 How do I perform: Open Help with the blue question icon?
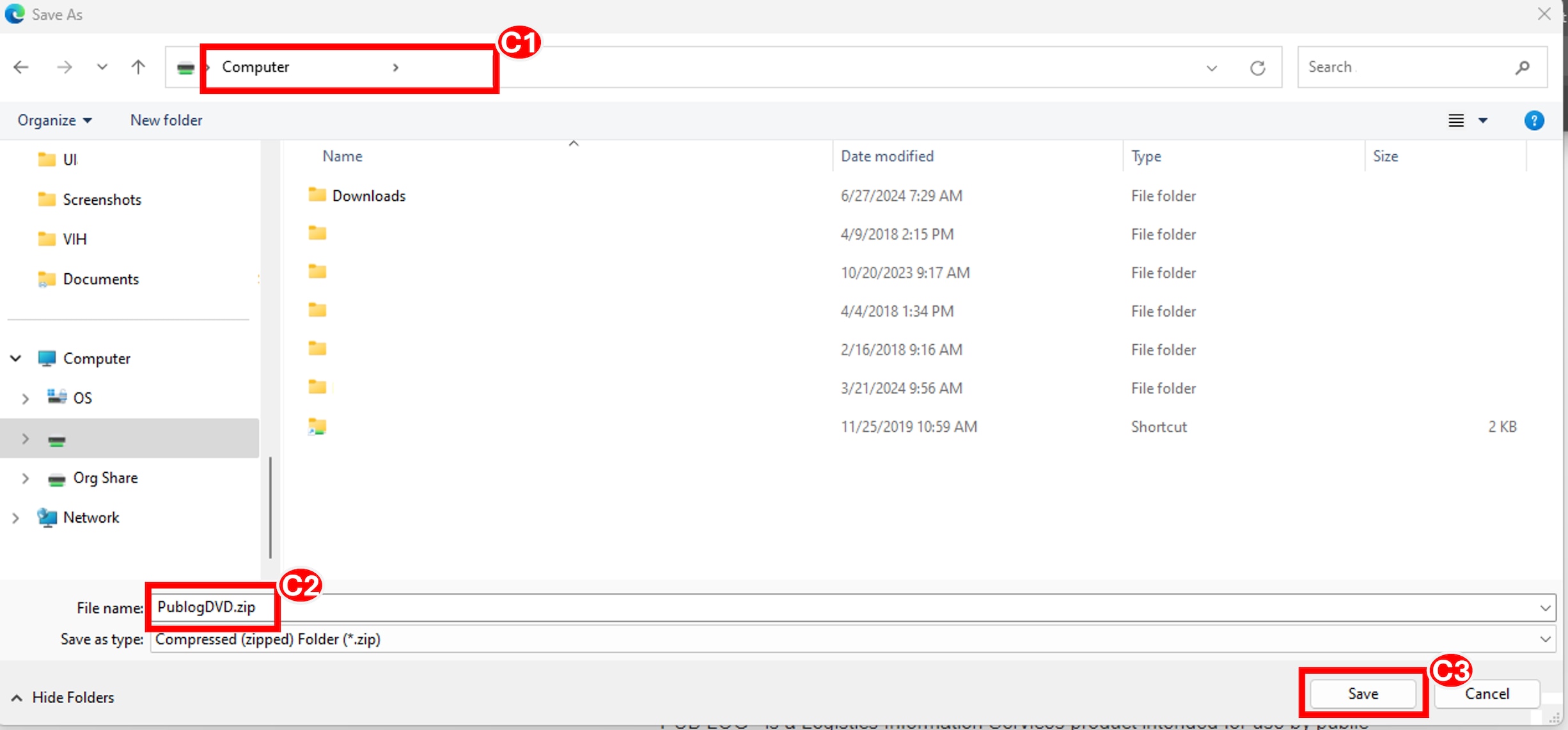pos(1534,120)
